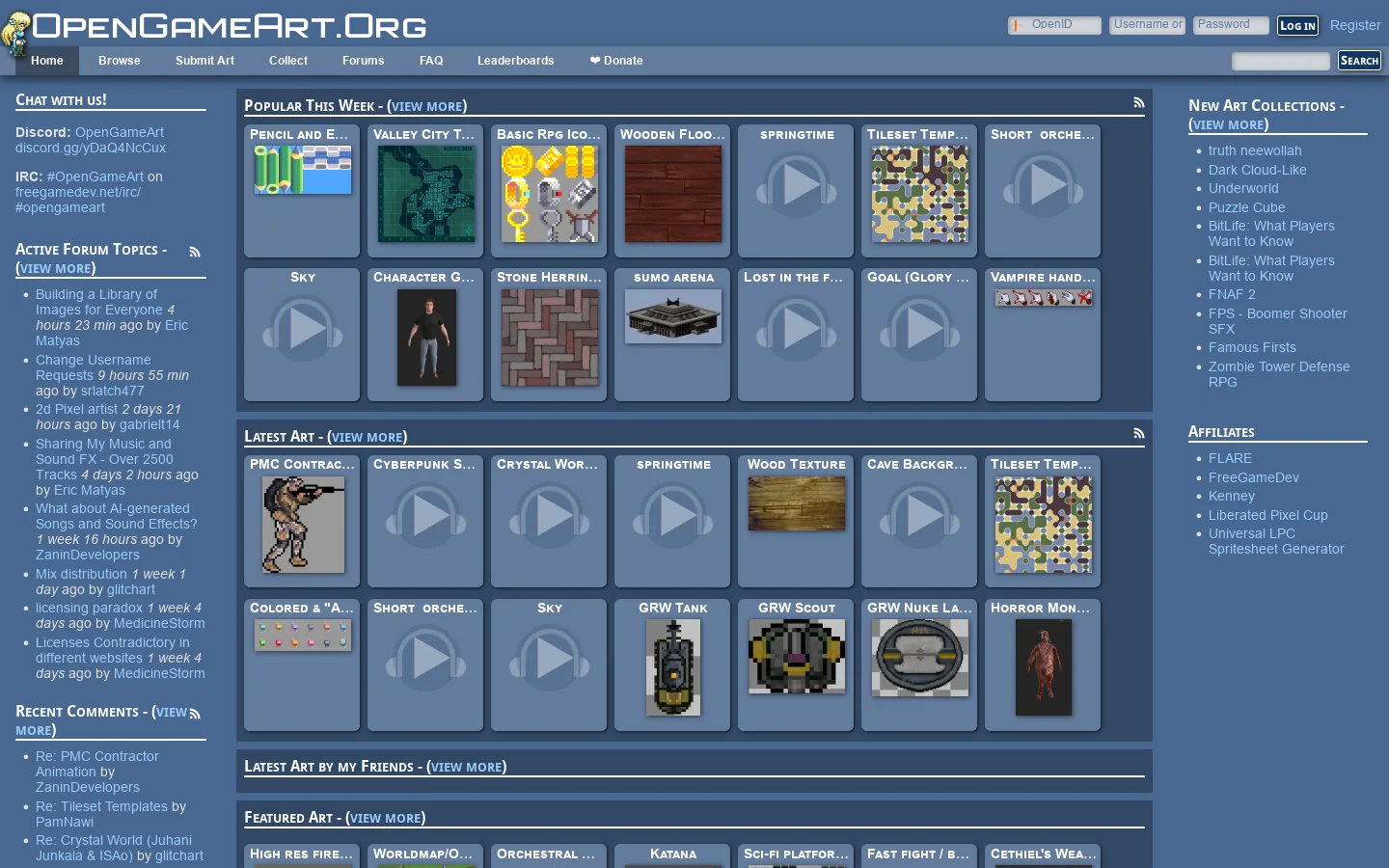Open RSS feed for Recent Comments
This screenshot has width=1389, height=868.
click(x=195, y=714)
